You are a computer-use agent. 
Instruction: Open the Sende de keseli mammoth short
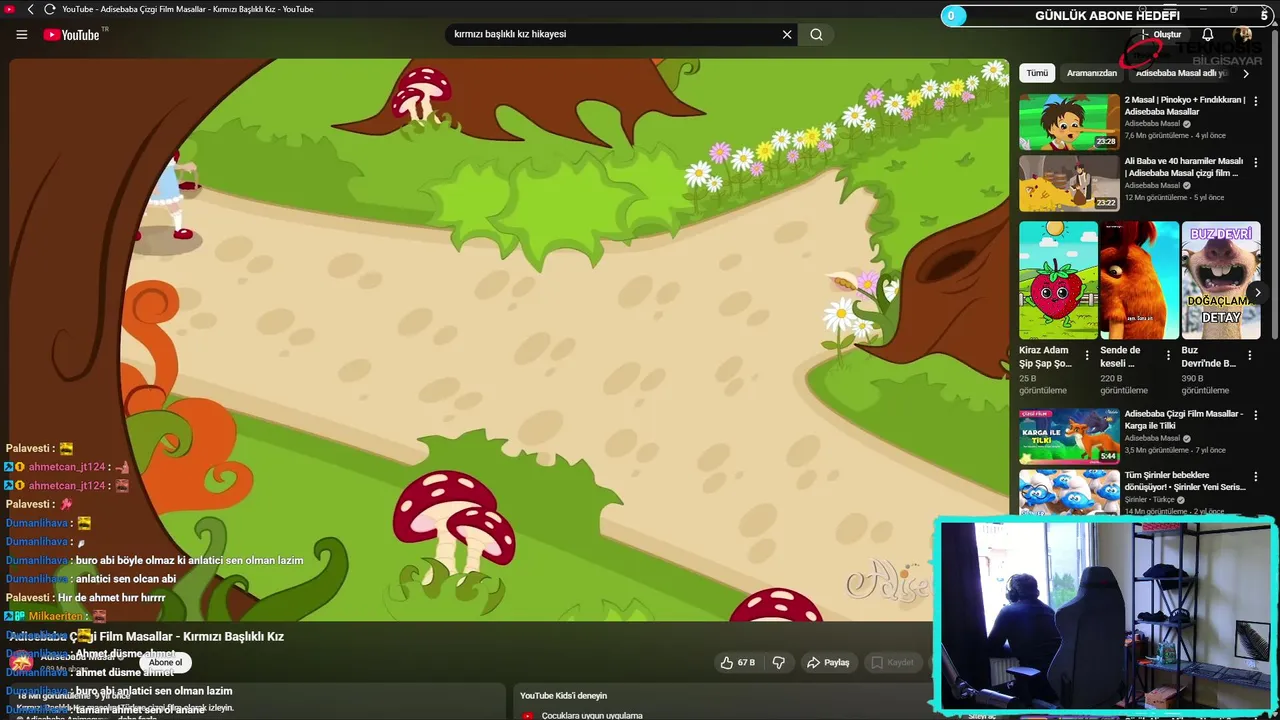[1139, 280]
